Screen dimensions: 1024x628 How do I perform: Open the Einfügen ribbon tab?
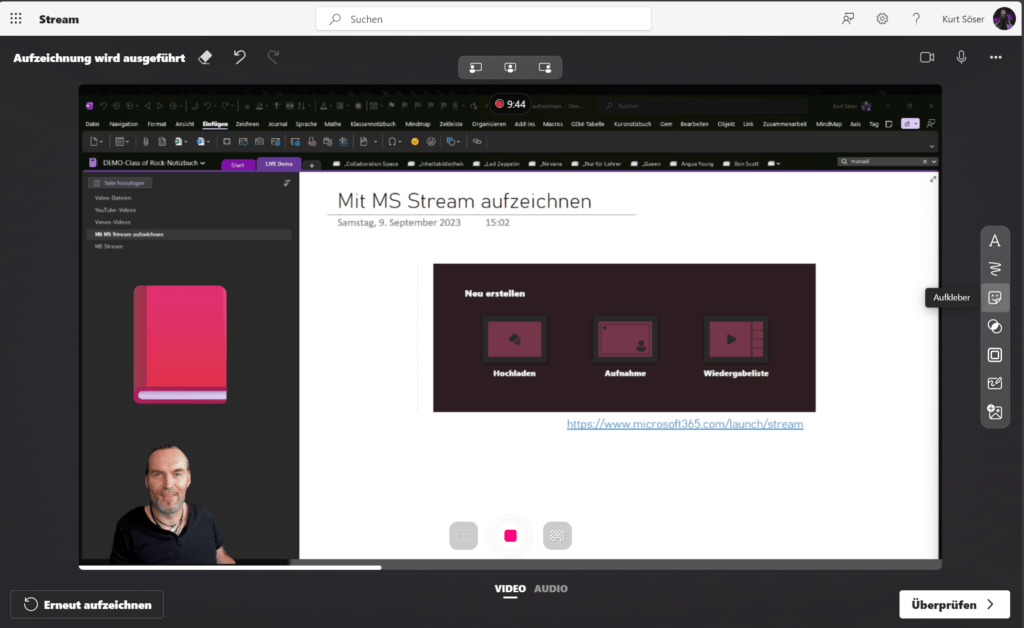pos(215,124)
